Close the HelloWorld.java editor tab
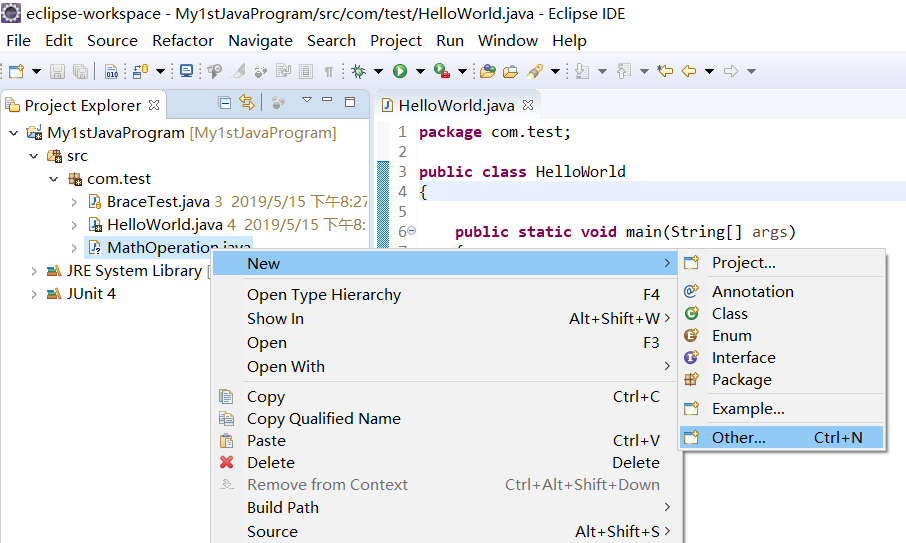 (x=528, y=105)
